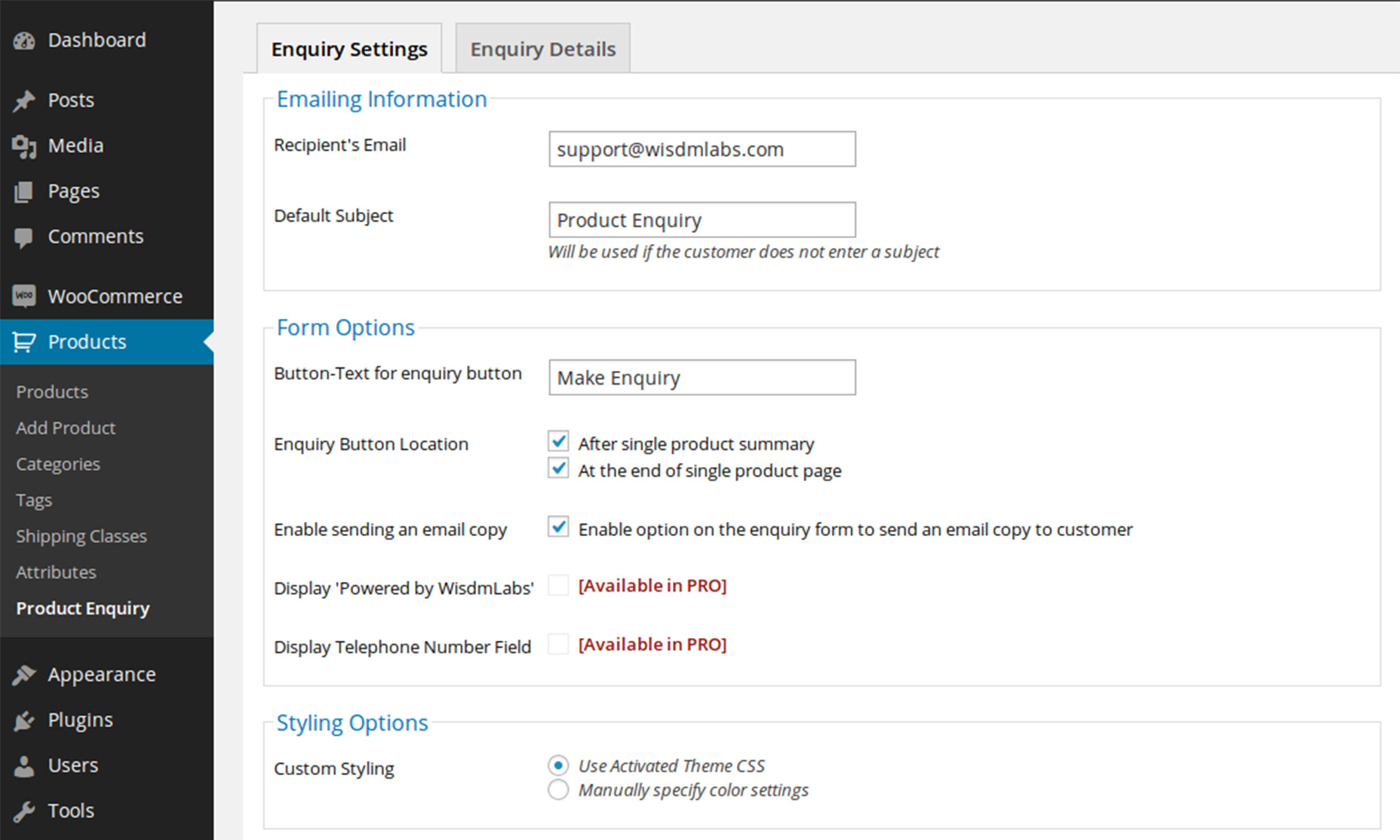Open Tools menu item

(x=107, y=810)
